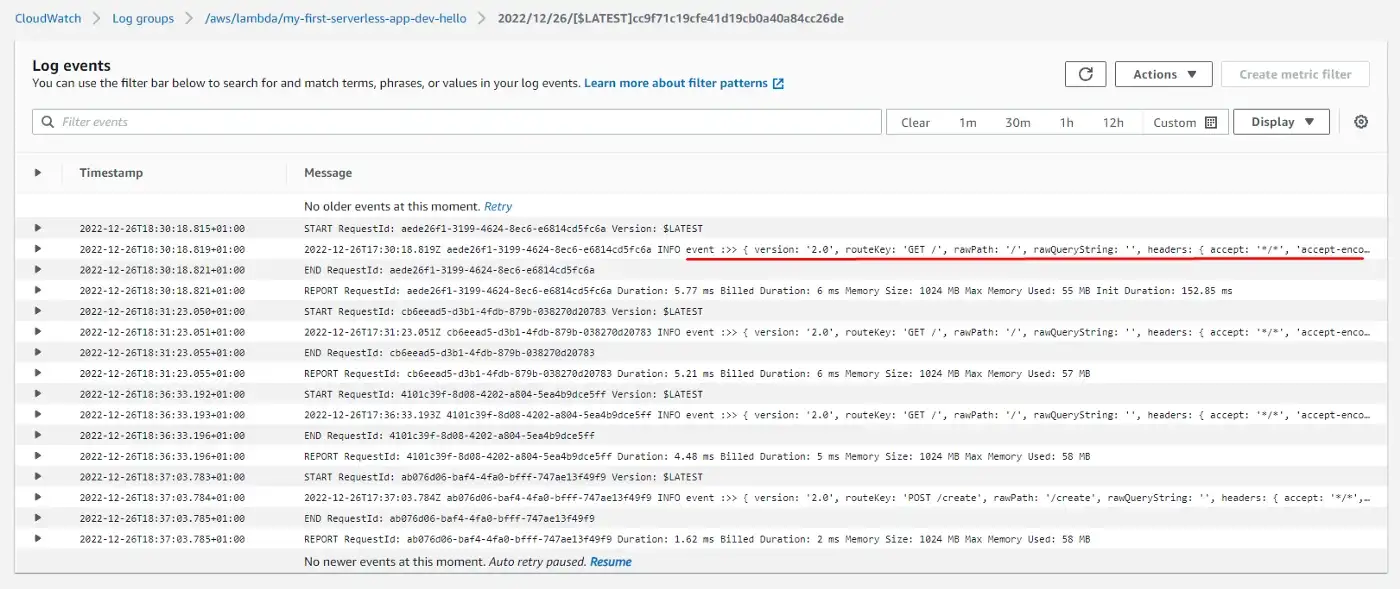Screen dimensions: 1400x589
Task: Resume auto retry for newer events
Action: tap(610, 562)
